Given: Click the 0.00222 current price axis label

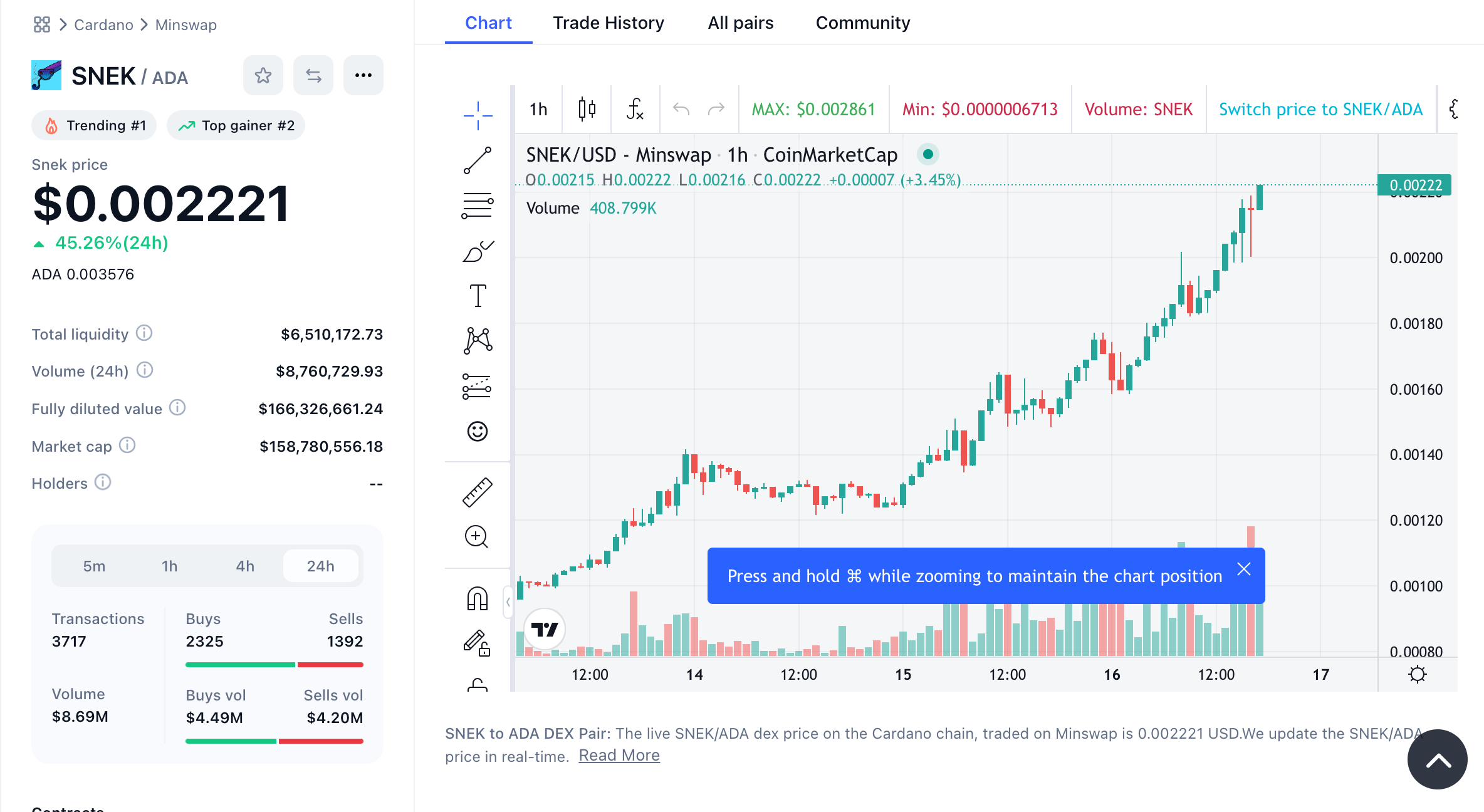Looking at the screenshot, I should (1414, 185).
